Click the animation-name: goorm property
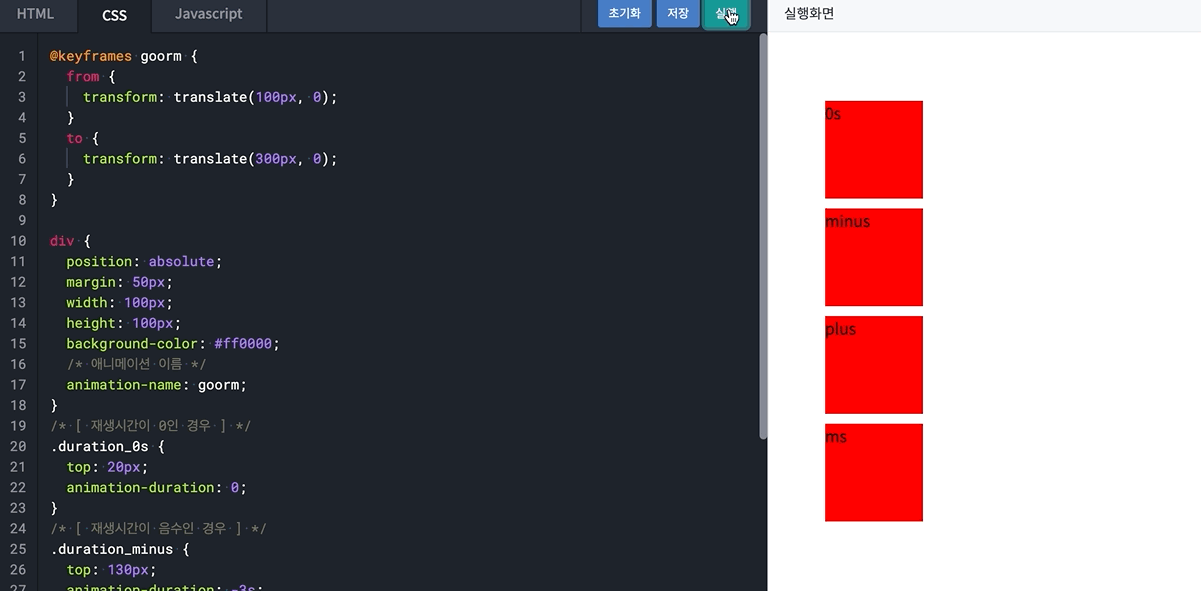 coord(155,384)
